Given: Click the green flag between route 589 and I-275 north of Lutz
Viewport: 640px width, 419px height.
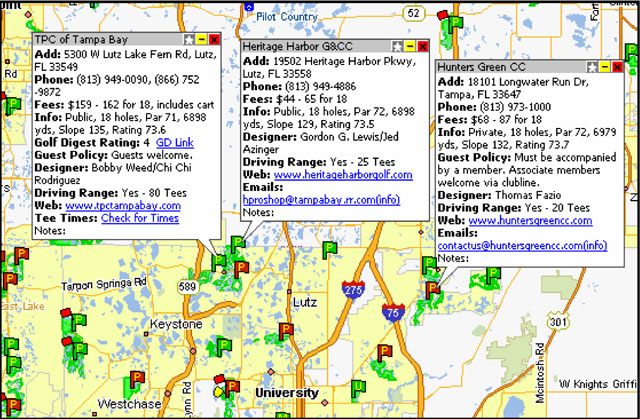Looking at the screenshot, I should [329, 250].
